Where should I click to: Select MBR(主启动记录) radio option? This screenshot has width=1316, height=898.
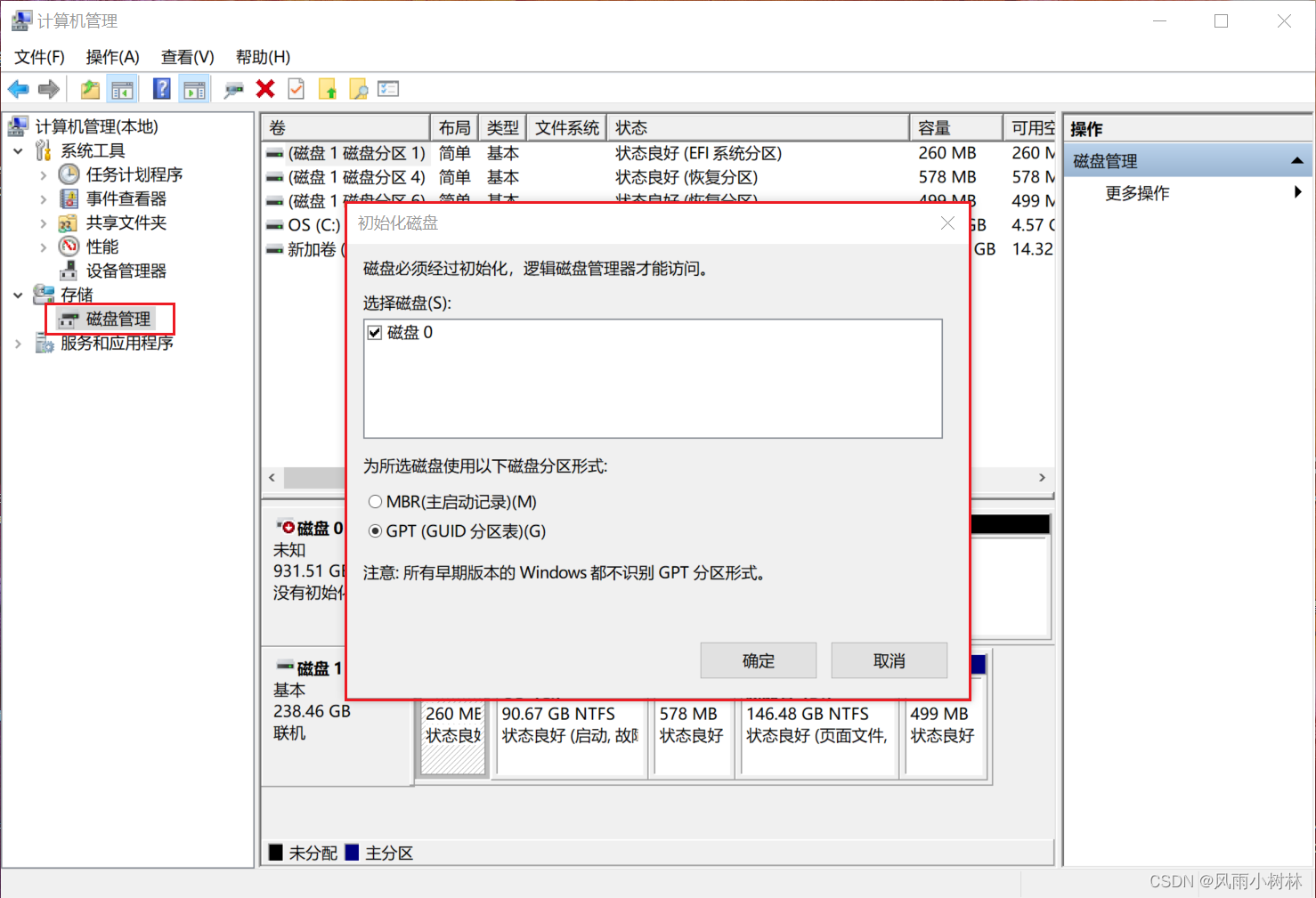point(375,502)
